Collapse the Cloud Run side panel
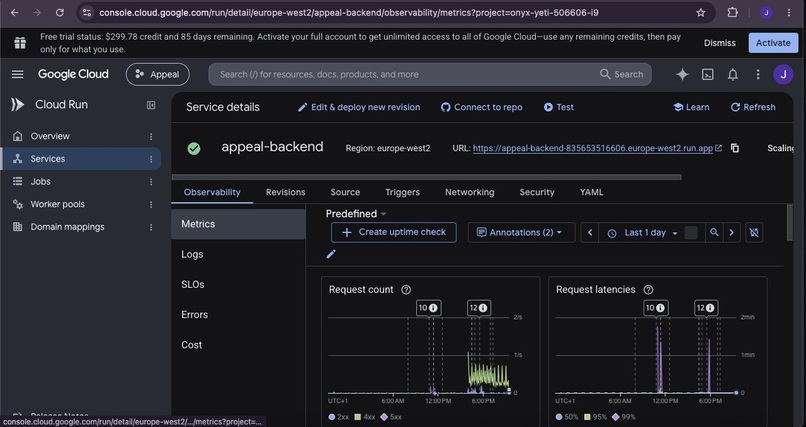 tap(151, 105)
